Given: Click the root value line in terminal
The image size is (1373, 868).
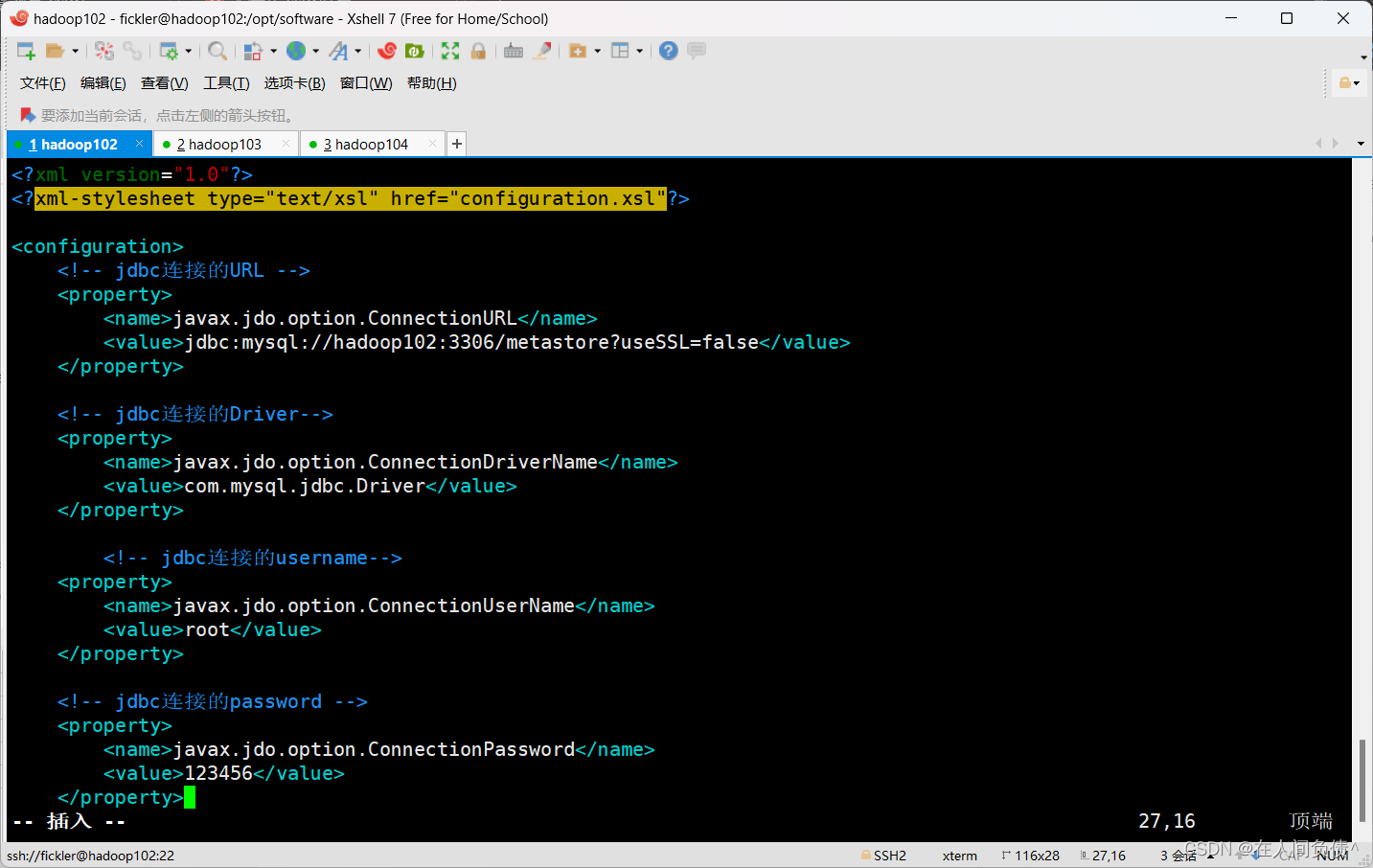Looking at the screenshot, I should 213,629.
